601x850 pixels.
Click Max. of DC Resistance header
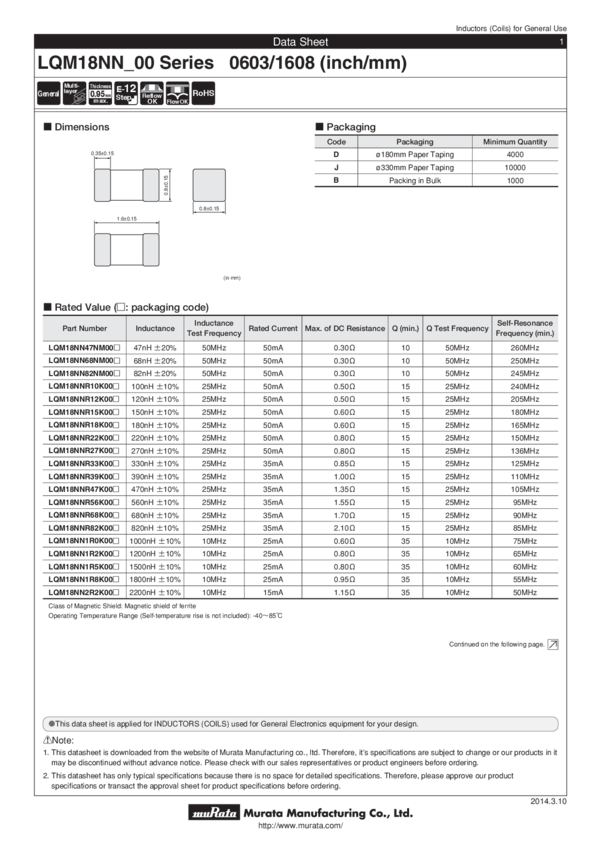345,329
